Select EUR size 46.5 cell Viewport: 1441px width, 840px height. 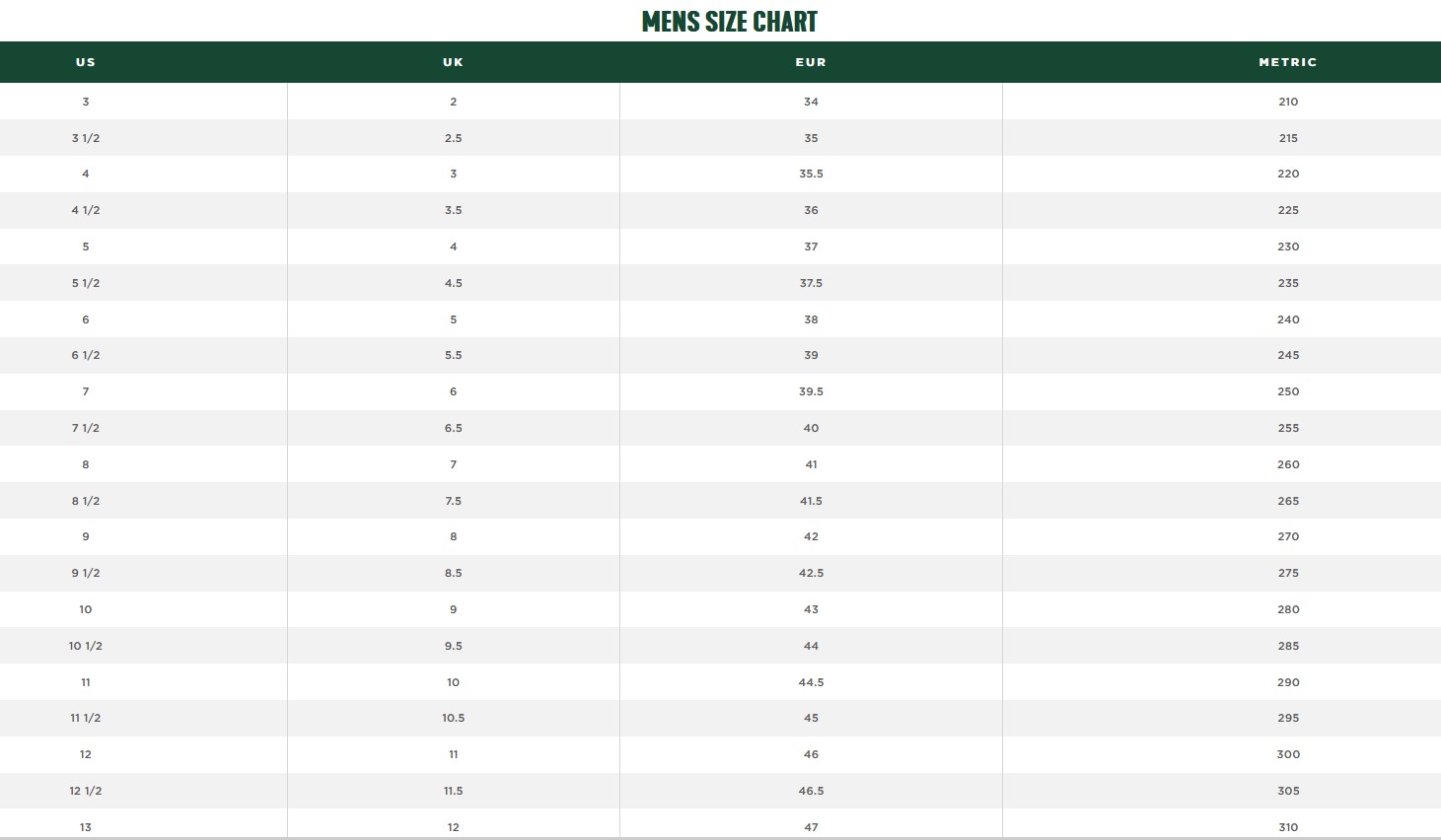click(811, 791)
